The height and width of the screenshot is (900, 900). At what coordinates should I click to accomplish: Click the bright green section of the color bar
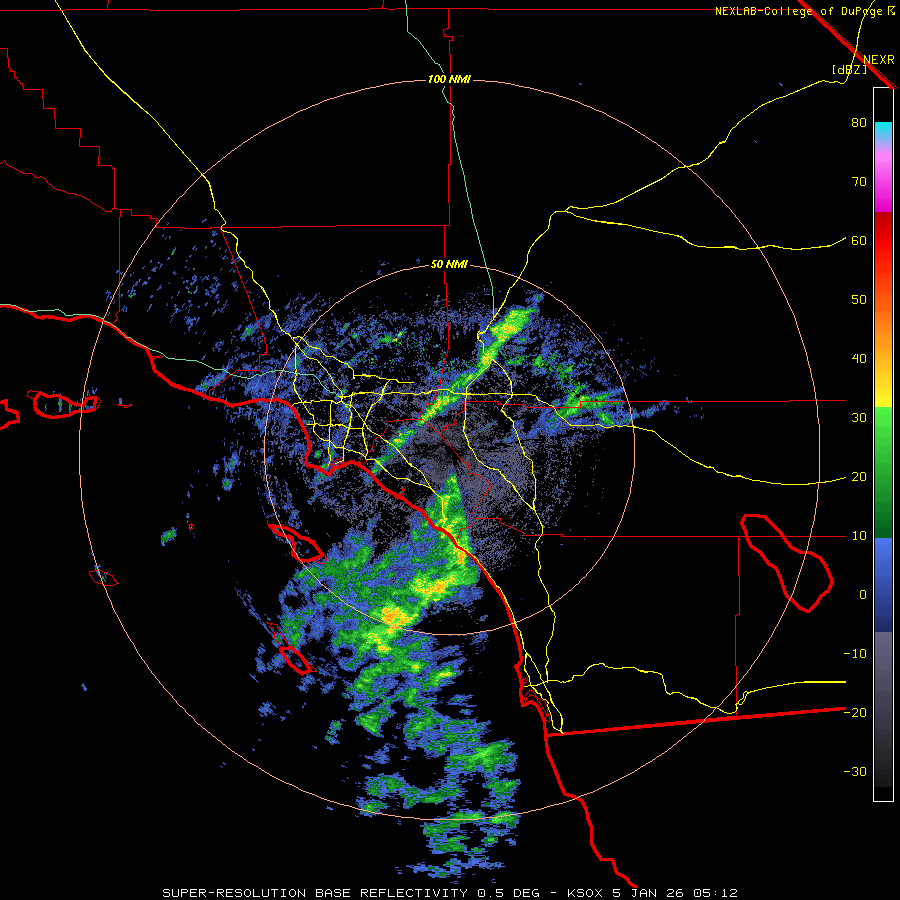[883, 430]
